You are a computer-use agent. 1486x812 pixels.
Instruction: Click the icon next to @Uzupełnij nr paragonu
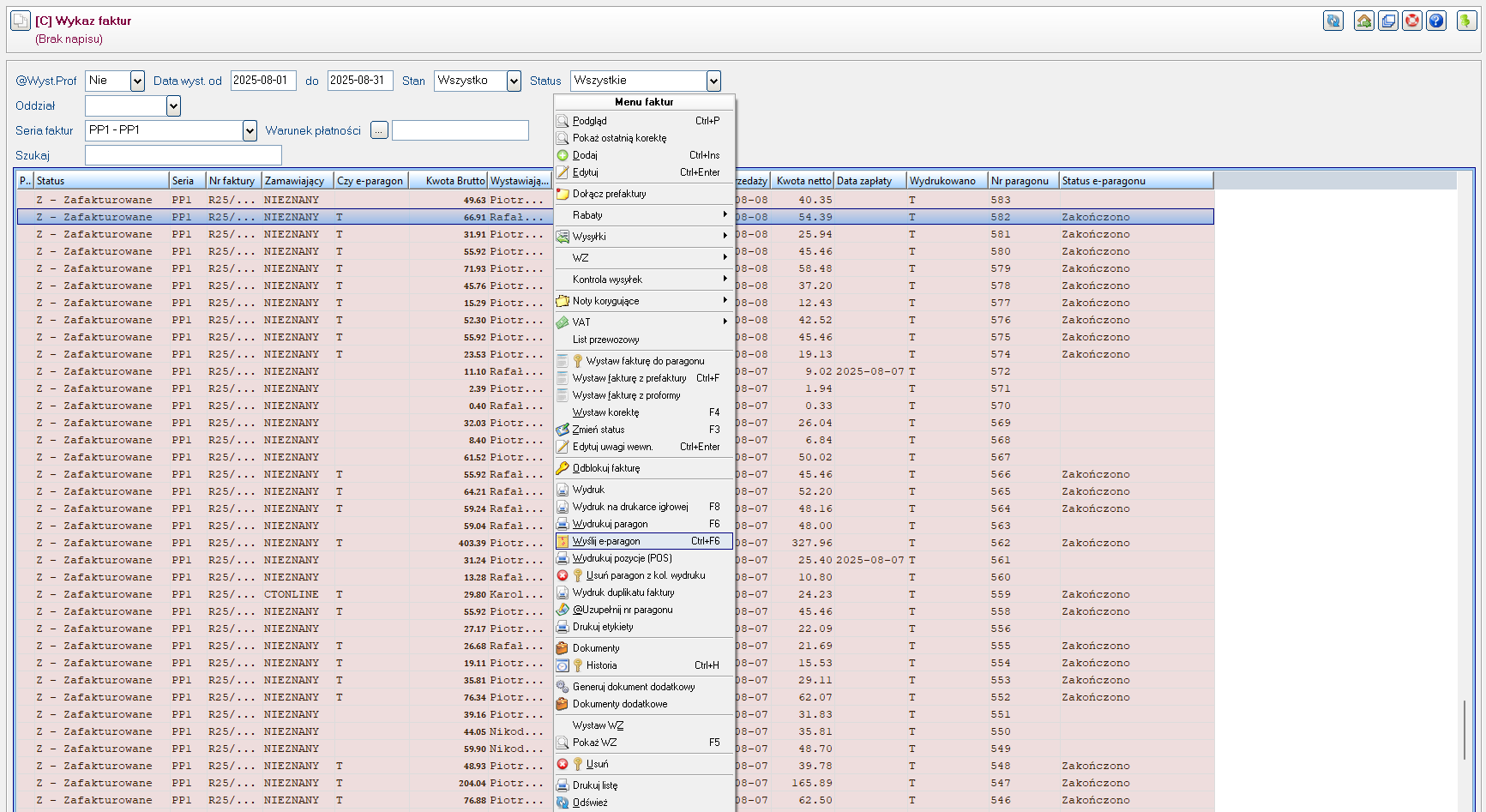[x=563, y=610]
